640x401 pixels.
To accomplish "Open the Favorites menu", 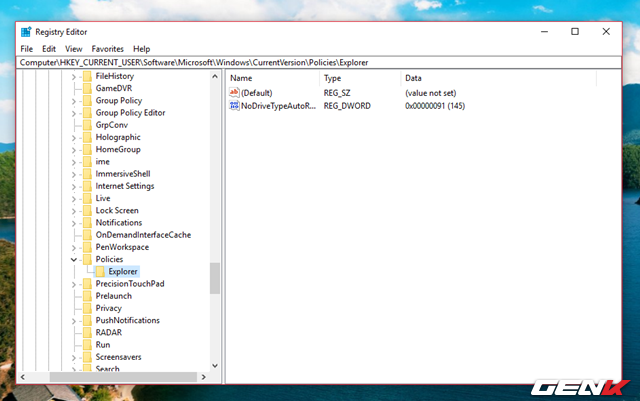I will (107, 49).
